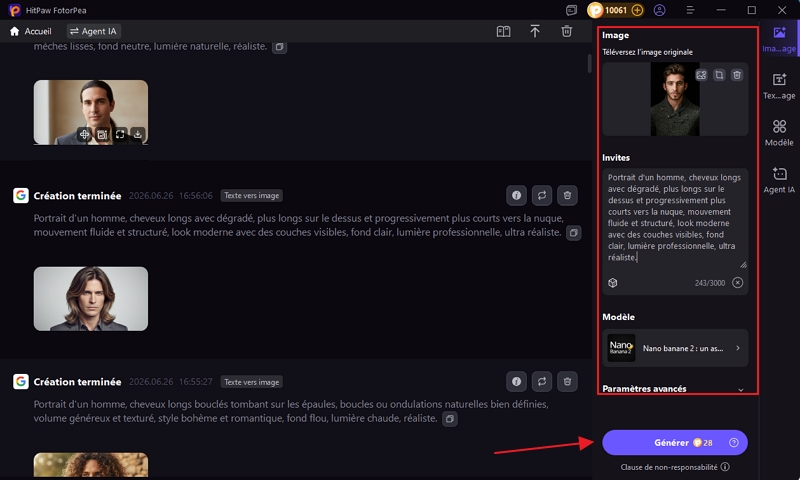Open the Agent IA sidebar tab

click(779, 180)
